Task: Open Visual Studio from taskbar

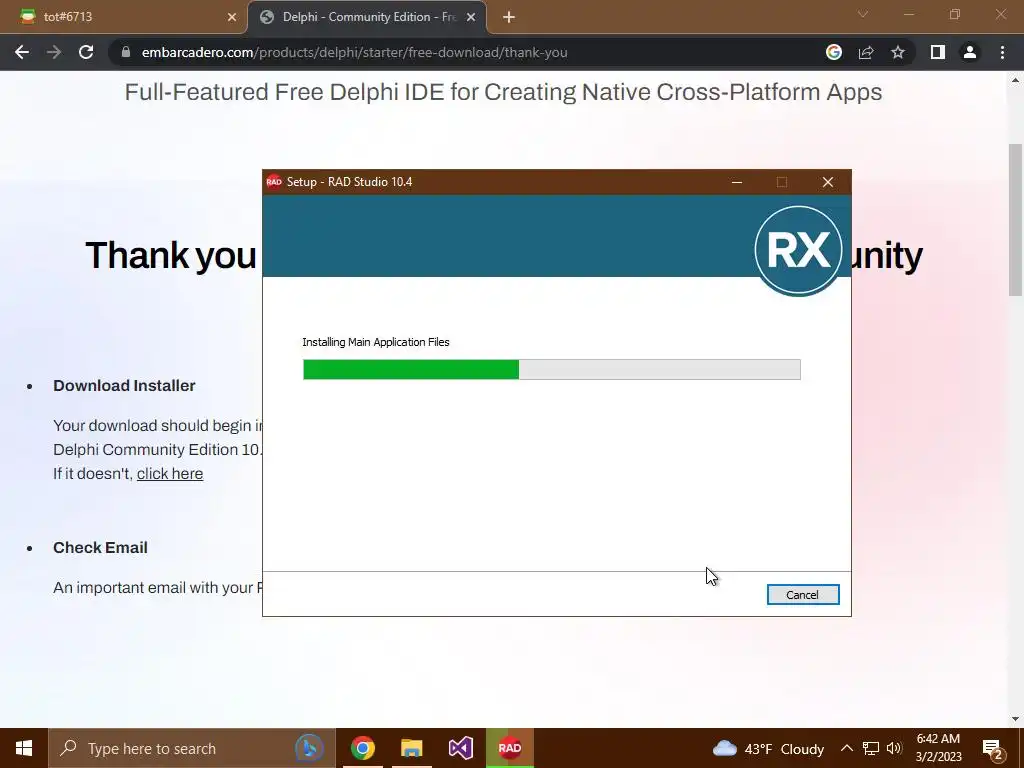Action: (460, 748)
